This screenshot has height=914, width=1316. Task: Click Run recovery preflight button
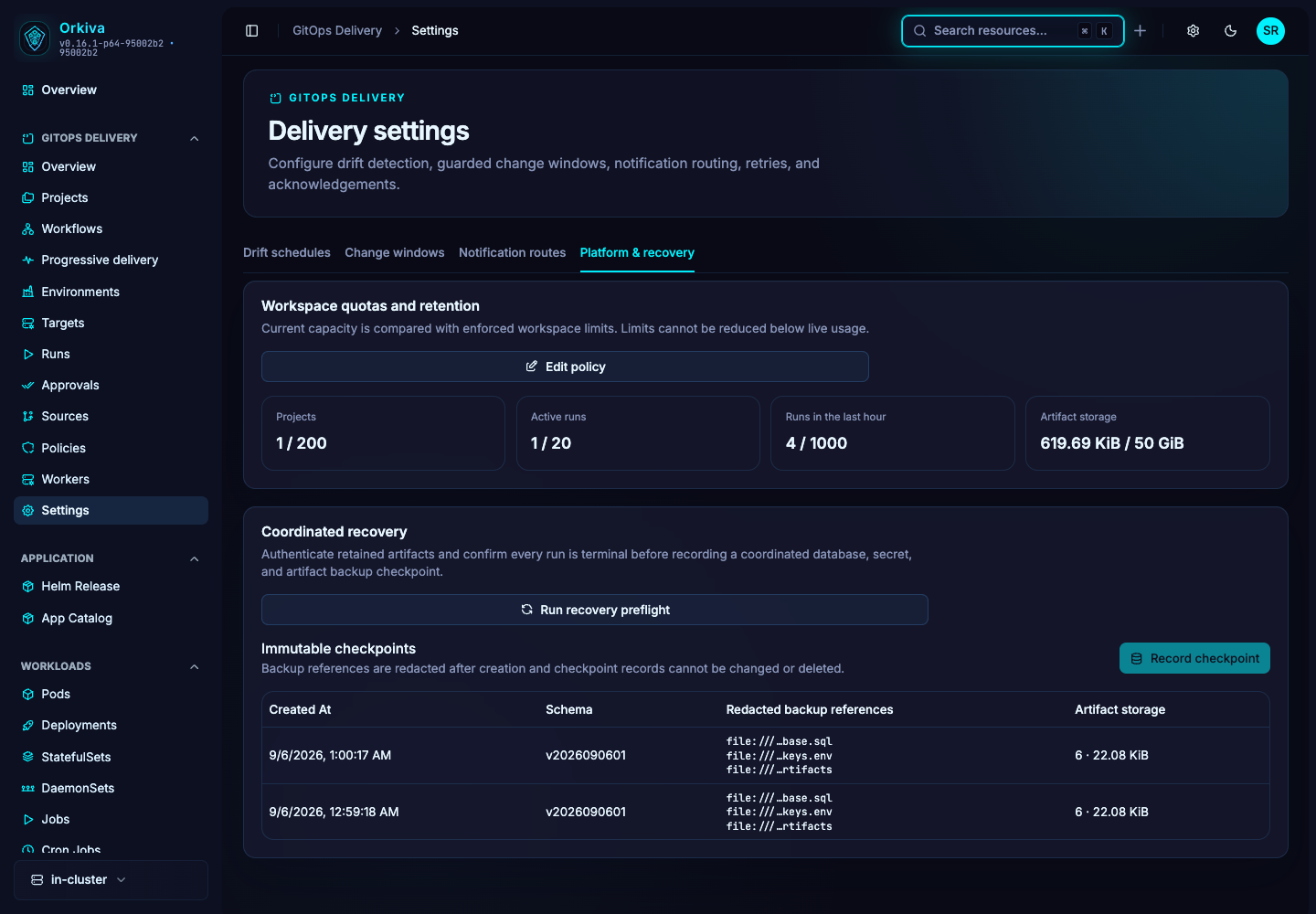[595, 610]
